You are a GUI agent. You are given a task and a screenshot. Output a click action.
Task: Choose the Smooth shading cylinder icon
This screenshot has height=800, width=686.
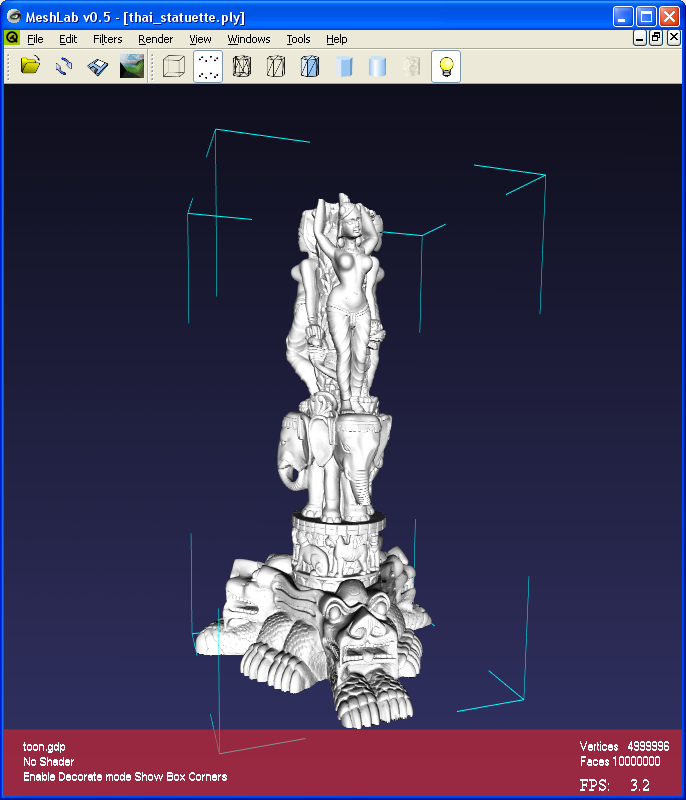(378, 67)
